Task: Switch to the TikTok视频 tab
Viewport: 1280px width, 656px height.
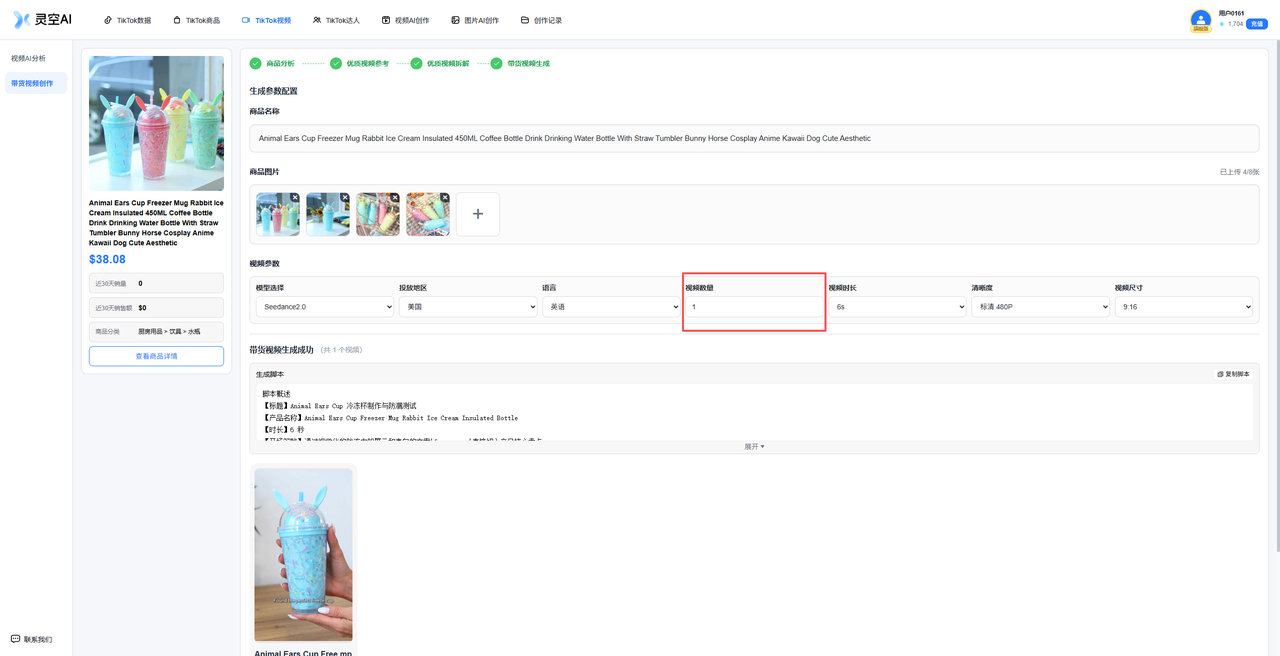Action: coord(266,20)
